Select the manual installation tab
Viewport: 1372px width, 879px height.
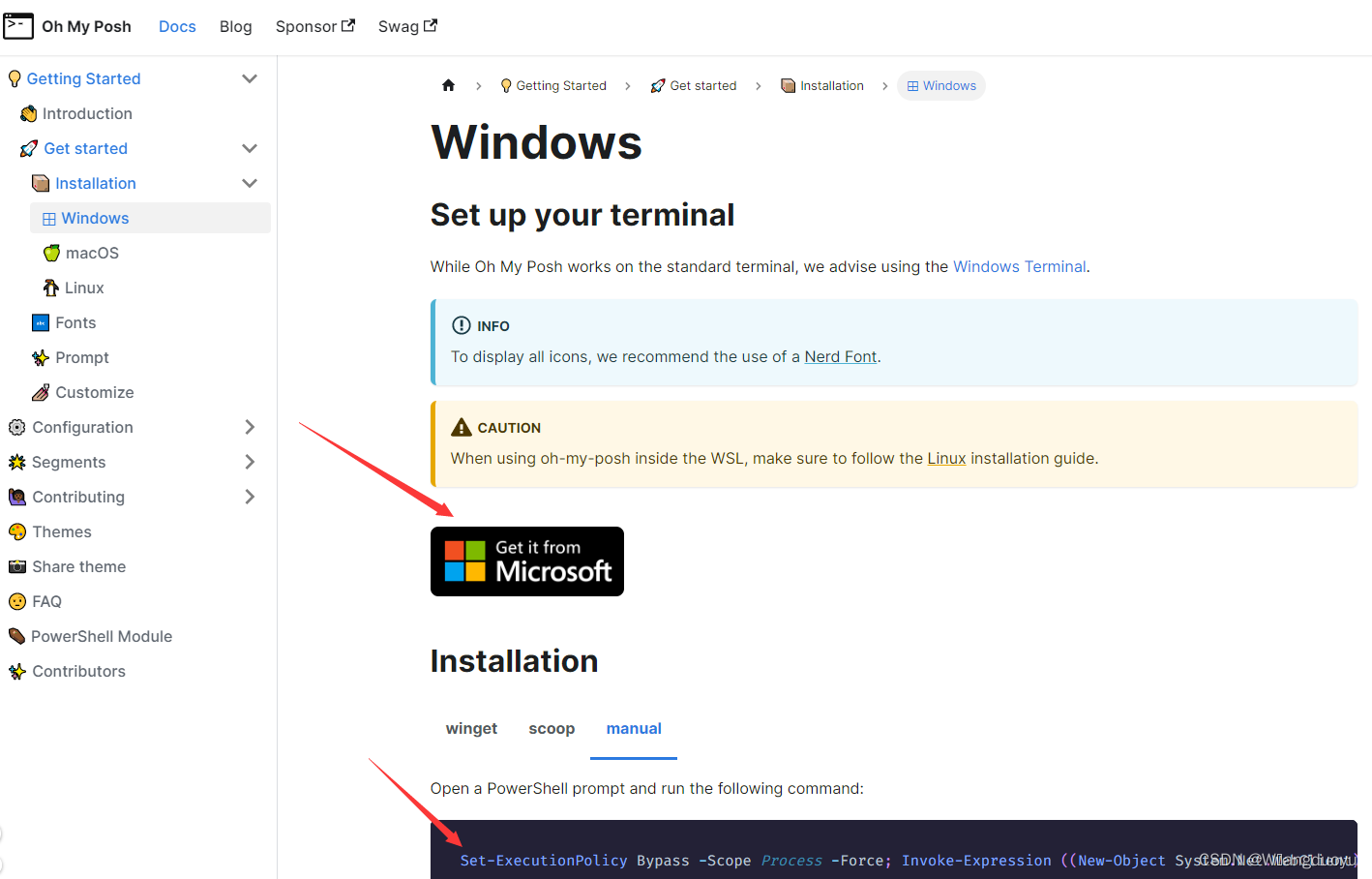[634, 729]
